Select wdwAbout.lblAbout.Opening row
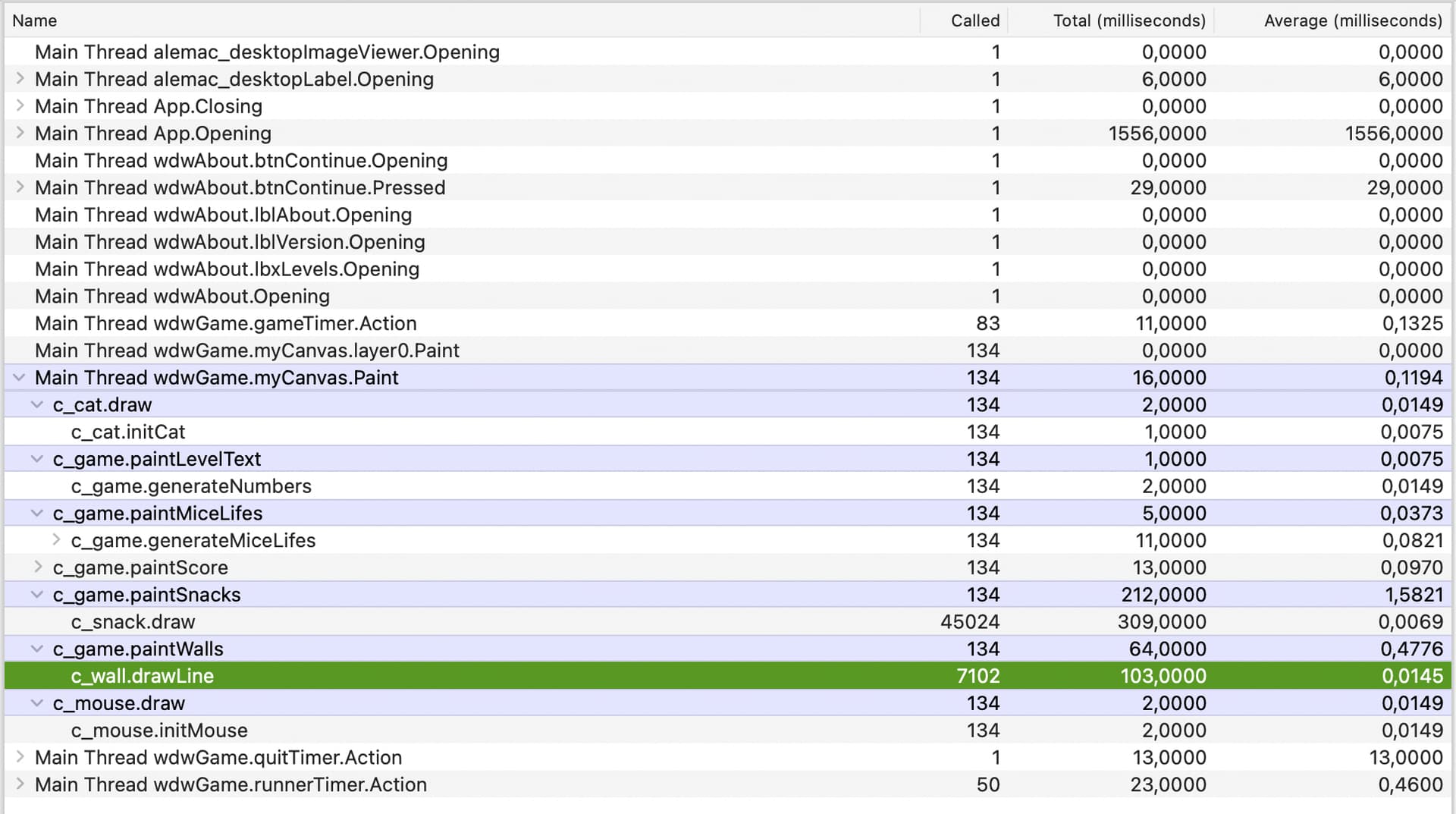This screenshot has width=1456, height=814. pyautogui.click(x=728, y=215)
